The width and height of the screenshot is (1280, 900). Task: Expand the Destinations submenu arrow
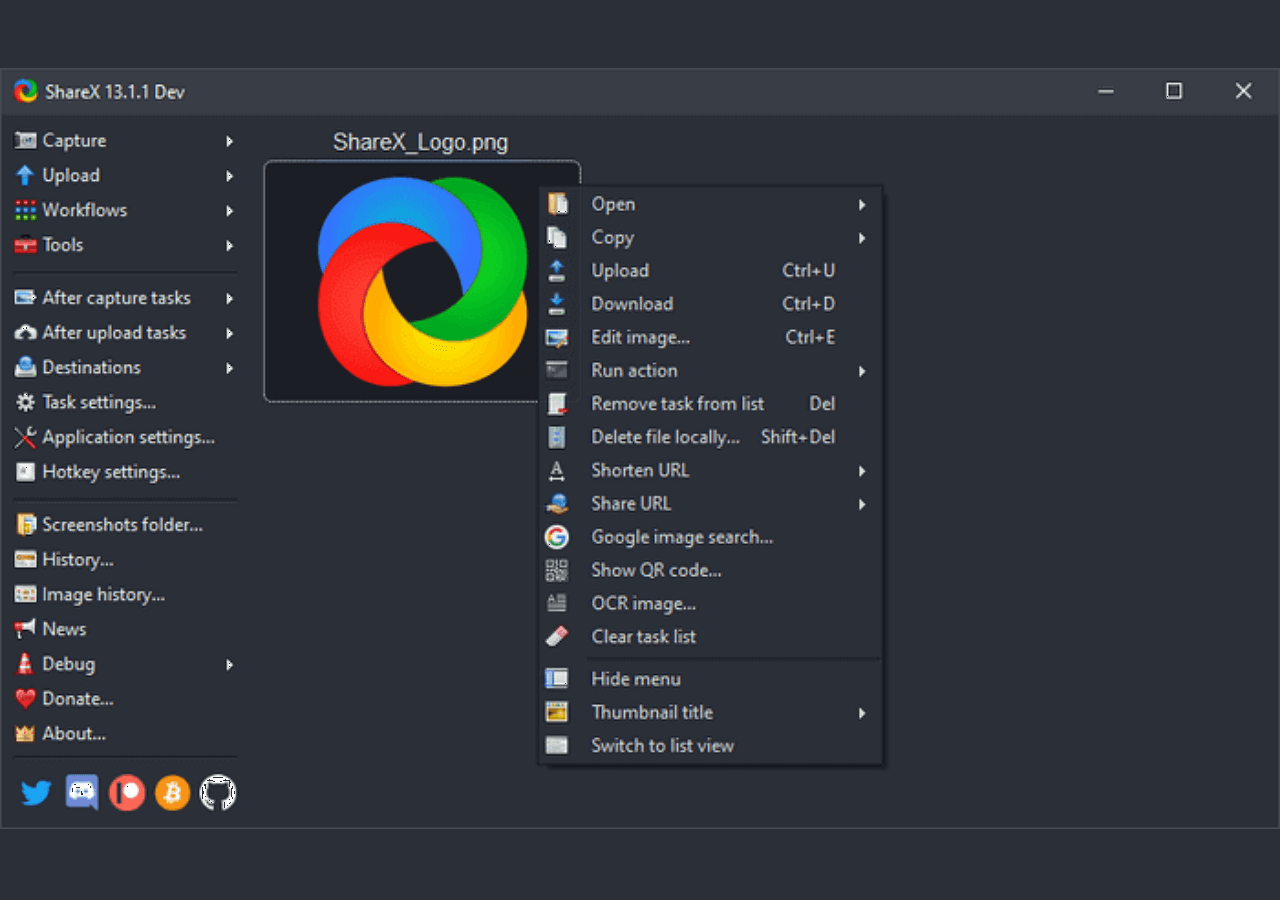[x=230, y=367]
